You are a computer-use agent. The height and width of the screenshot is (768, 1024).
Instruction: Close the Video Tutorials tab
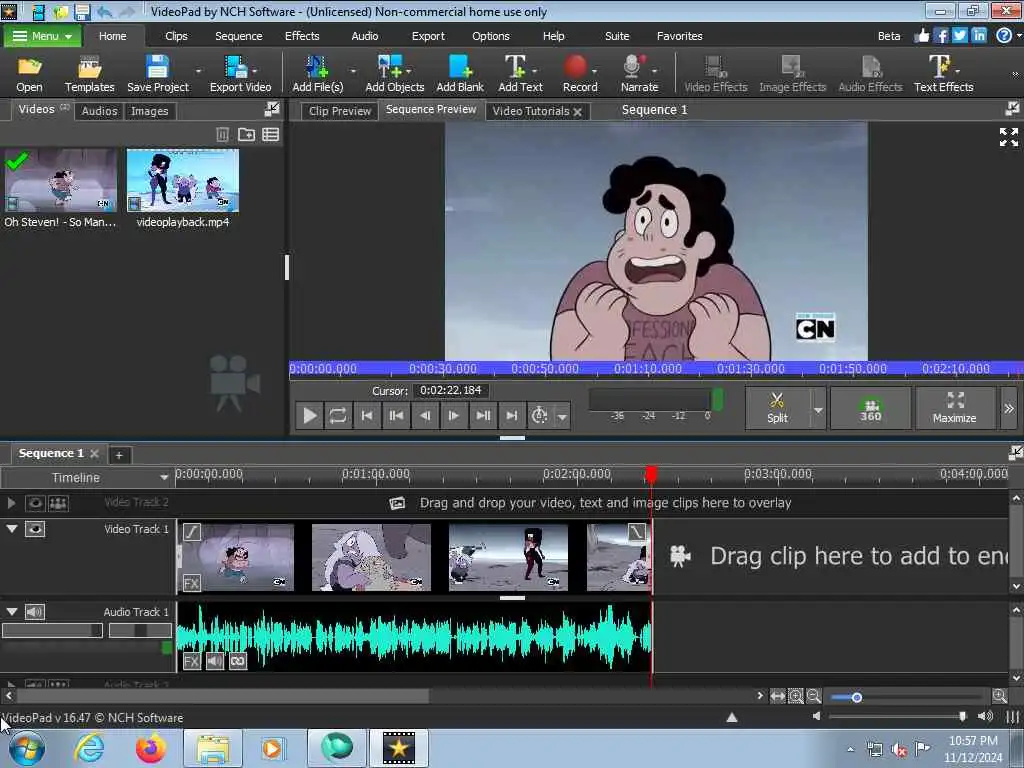pos(577,112)
